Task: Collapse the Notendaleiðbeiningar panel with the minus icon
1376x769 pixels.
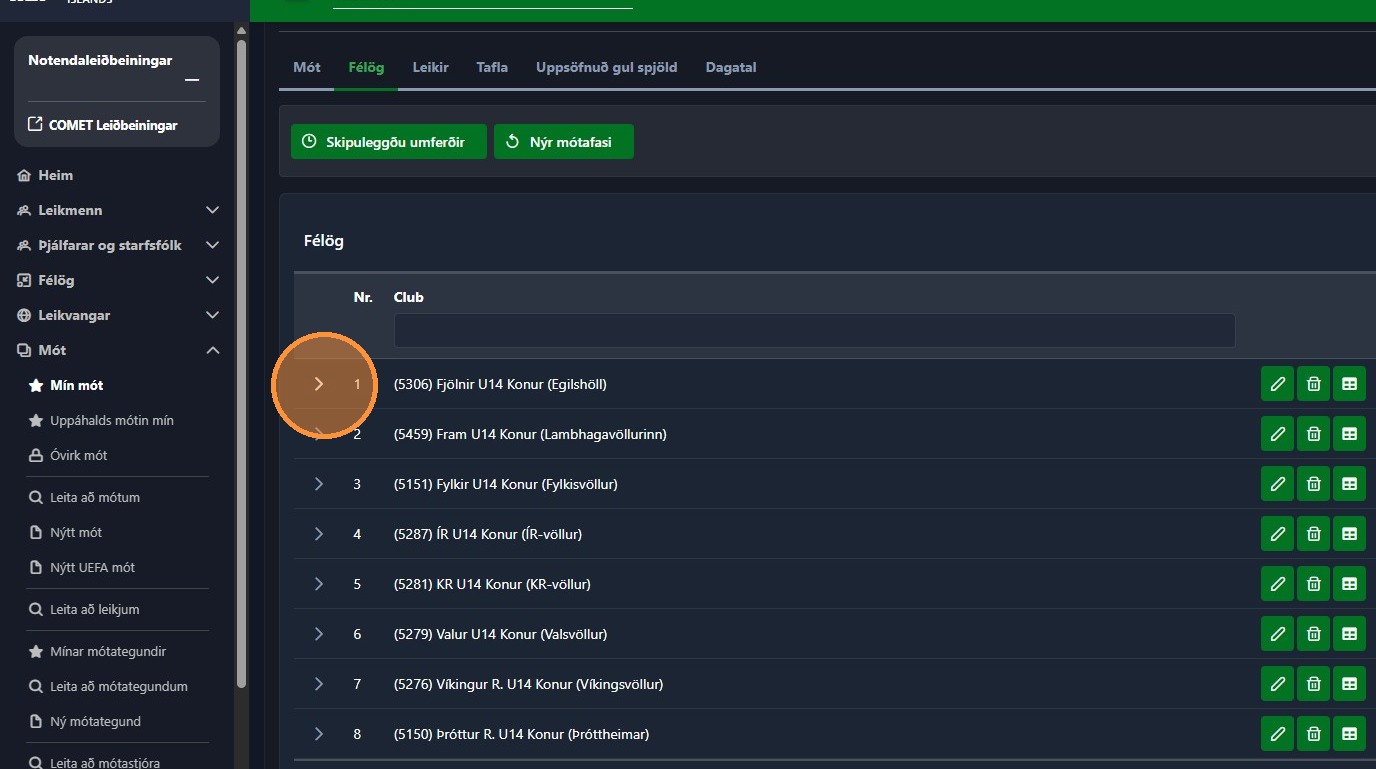Action: point(192,80)
